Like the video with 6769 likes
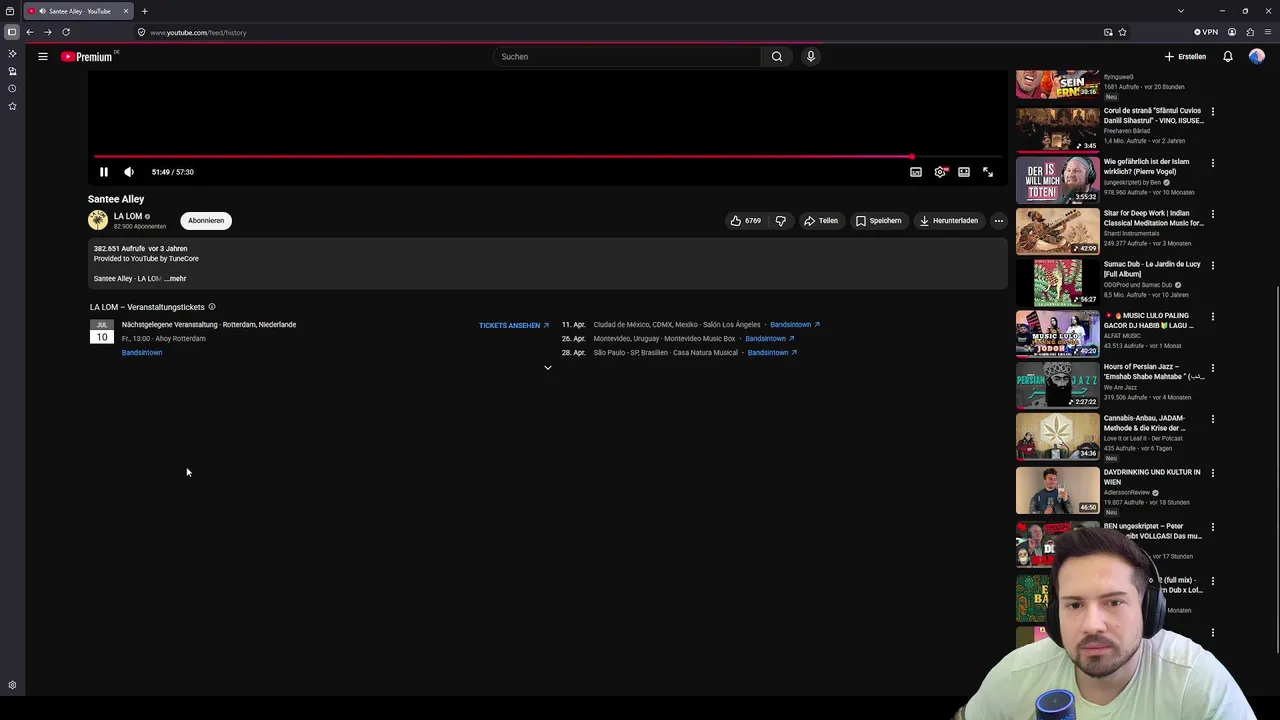The width and height of the screenshot is (1280, 720). click(746, 221)
